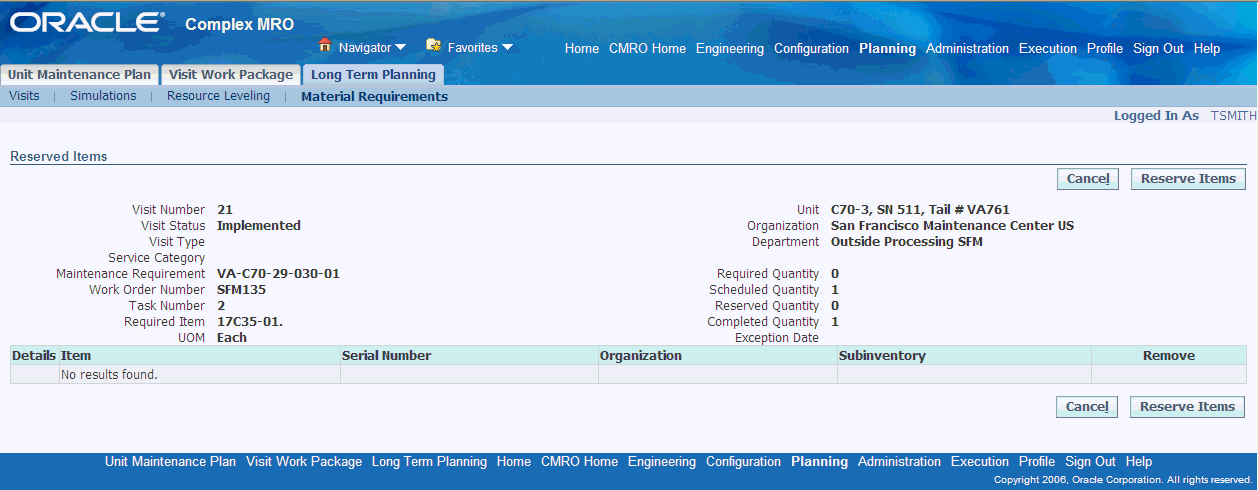Screen dimensions: 1258x490
Task: Open Administration in the top menu
Action: coord(967,48)
